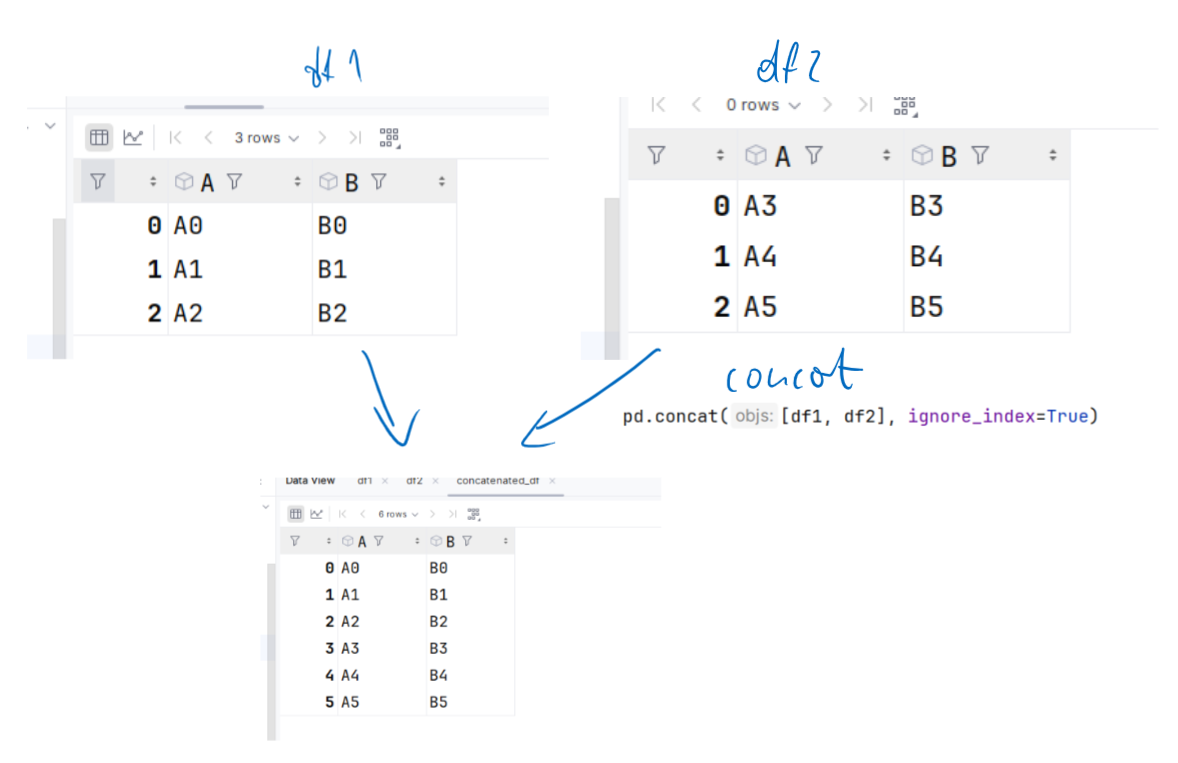
Task: Switch to chart view in 6 rows panel
Action: pos(316,514)
